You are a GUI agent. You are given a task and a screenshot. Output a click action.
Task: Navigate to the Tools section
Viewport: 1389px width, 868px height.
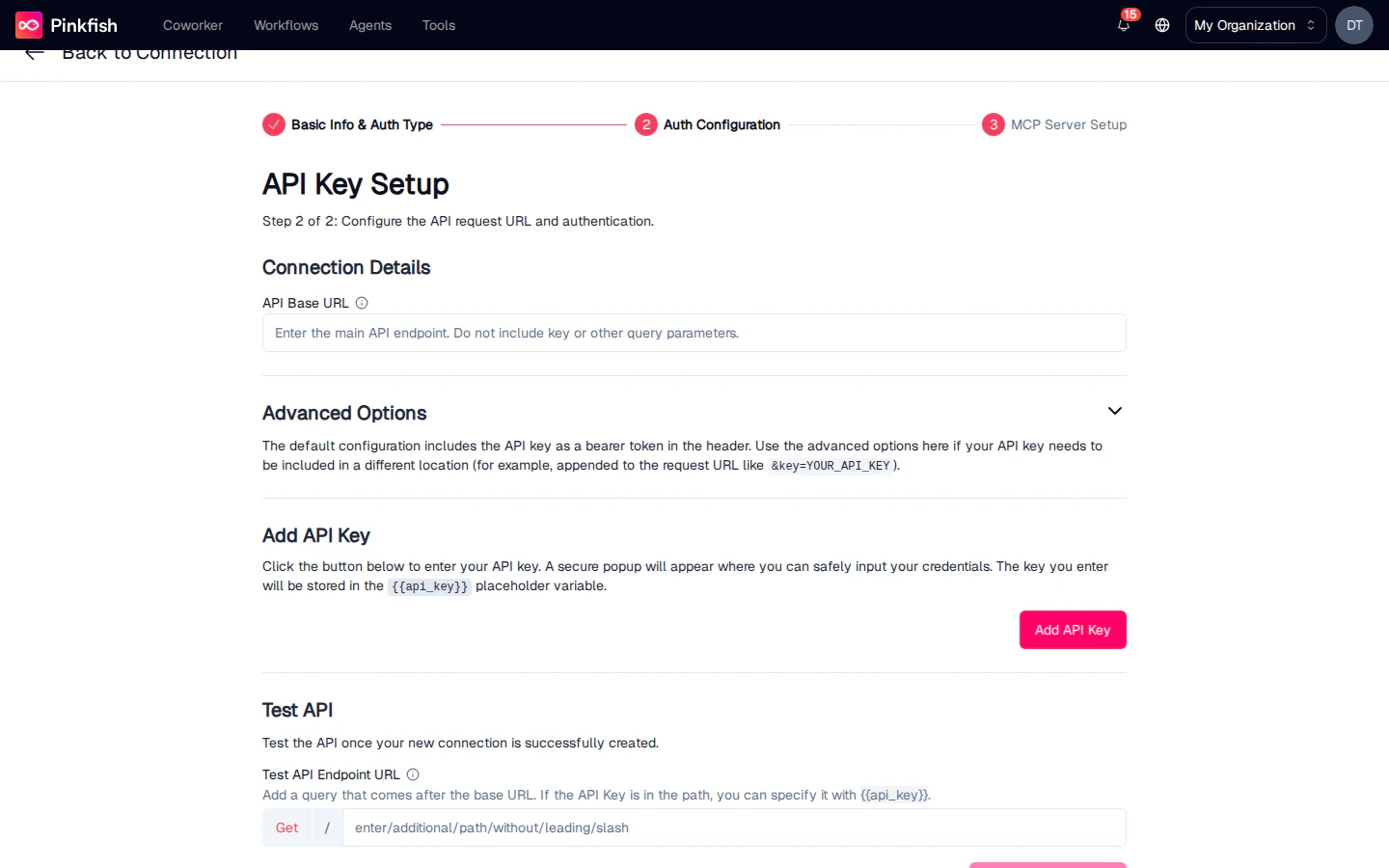click(x=439, y=25)
